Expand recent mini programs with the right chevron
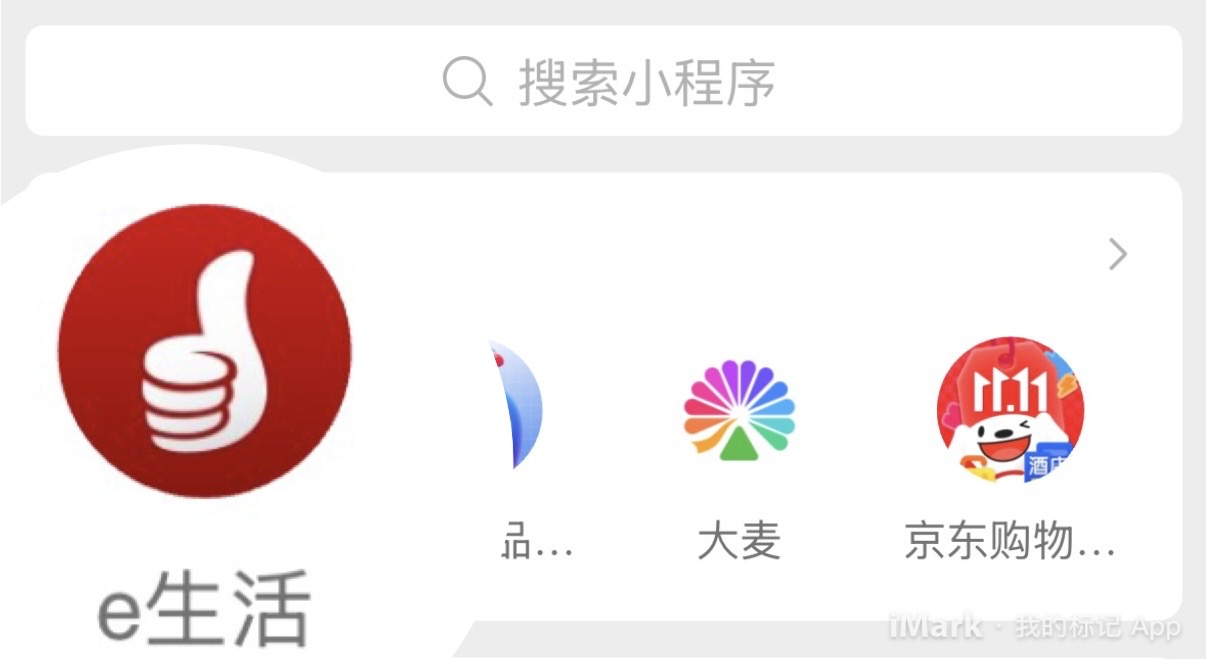Screen dimensions: 1206x660 pyautogui.click(x=1118, y=255)
